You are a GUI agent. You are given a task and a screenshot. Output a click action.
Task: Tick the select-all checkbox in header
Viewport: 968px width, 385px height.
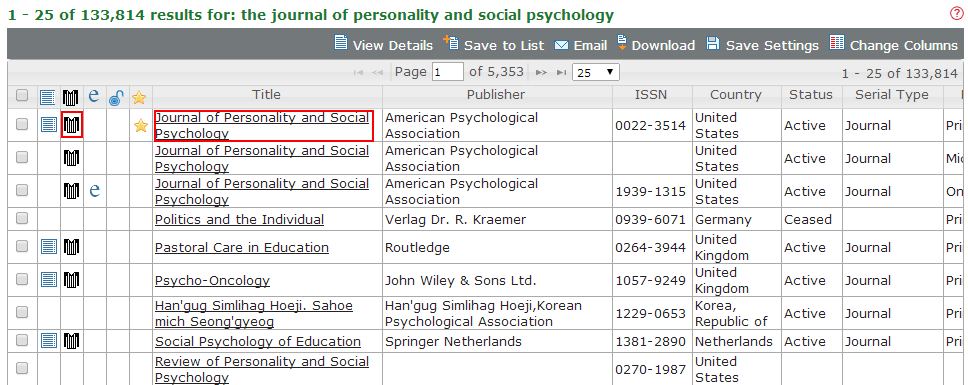click(22, 96)
